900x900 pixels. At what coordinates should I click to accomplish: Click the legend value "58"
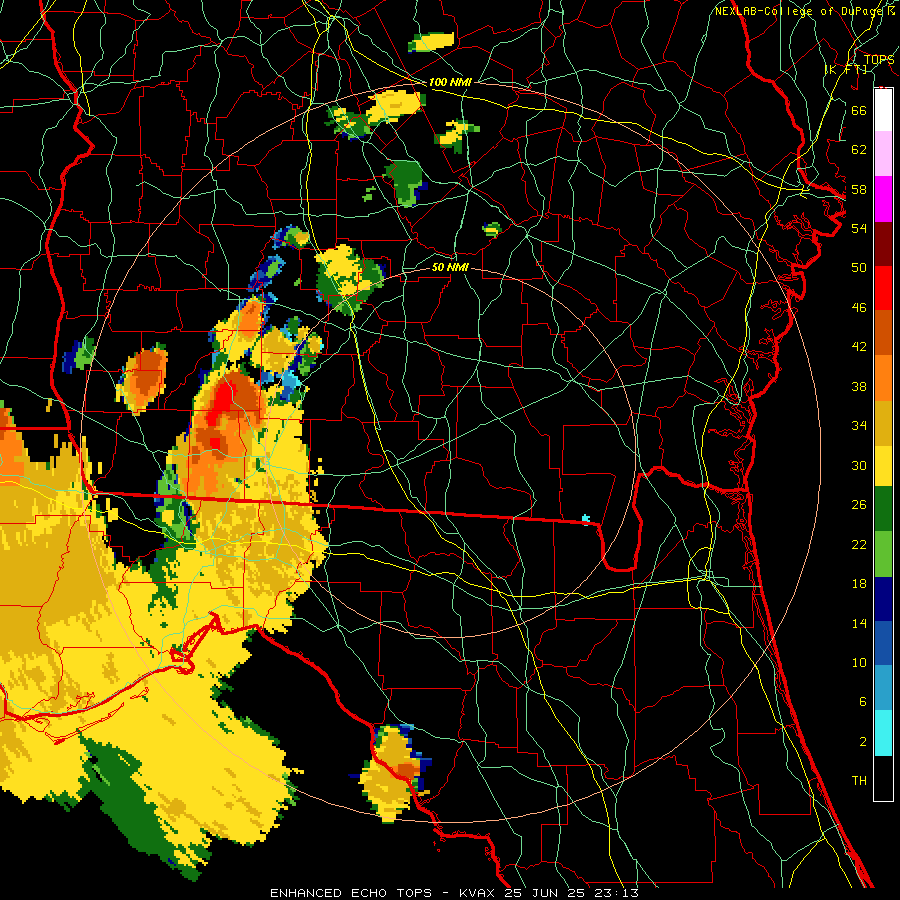coord(859,189)
